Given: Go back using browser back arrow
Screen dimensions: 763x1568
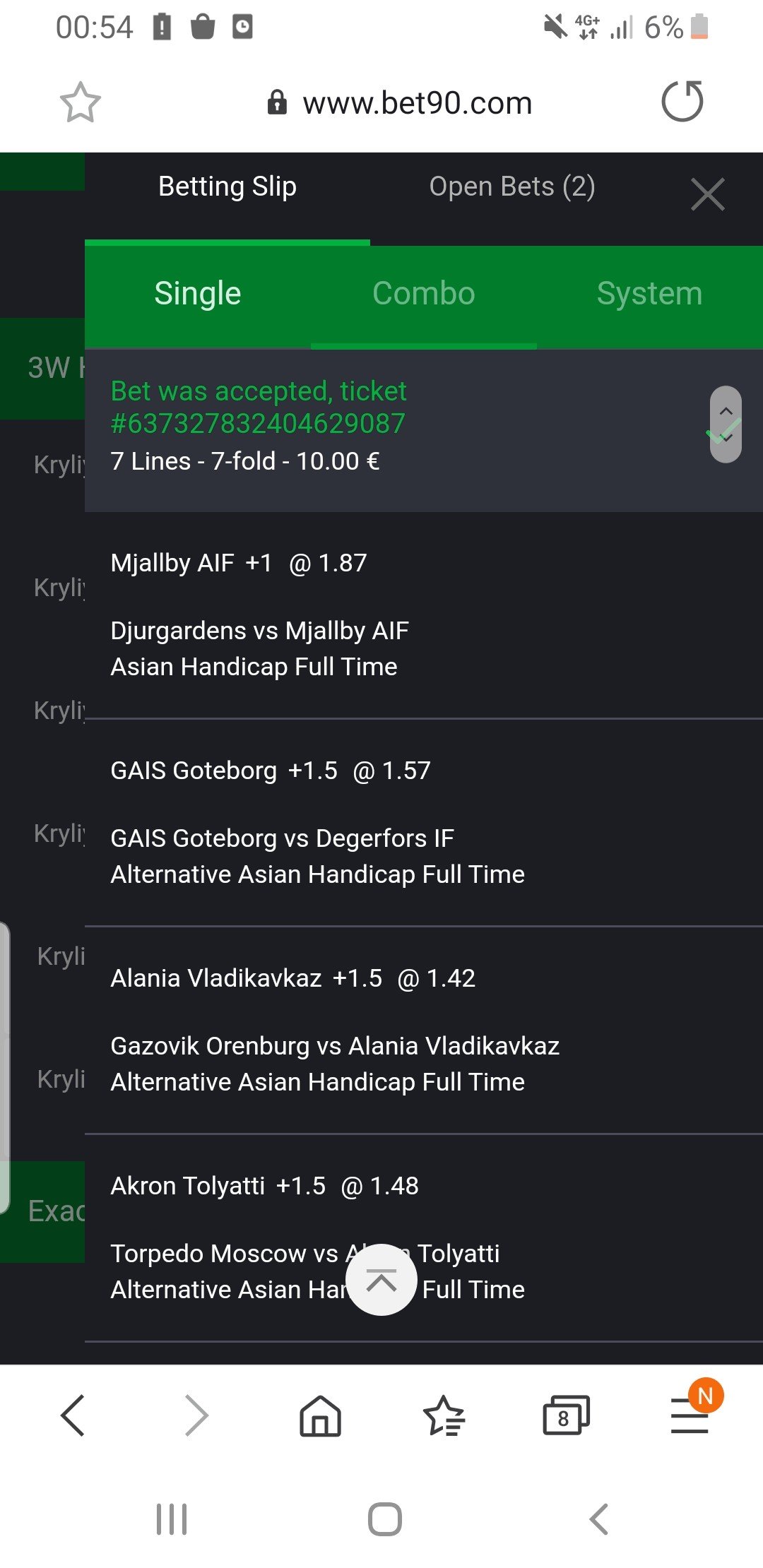Looking at the screenshot, I should pyautogui.click(x=73, y=1415).
